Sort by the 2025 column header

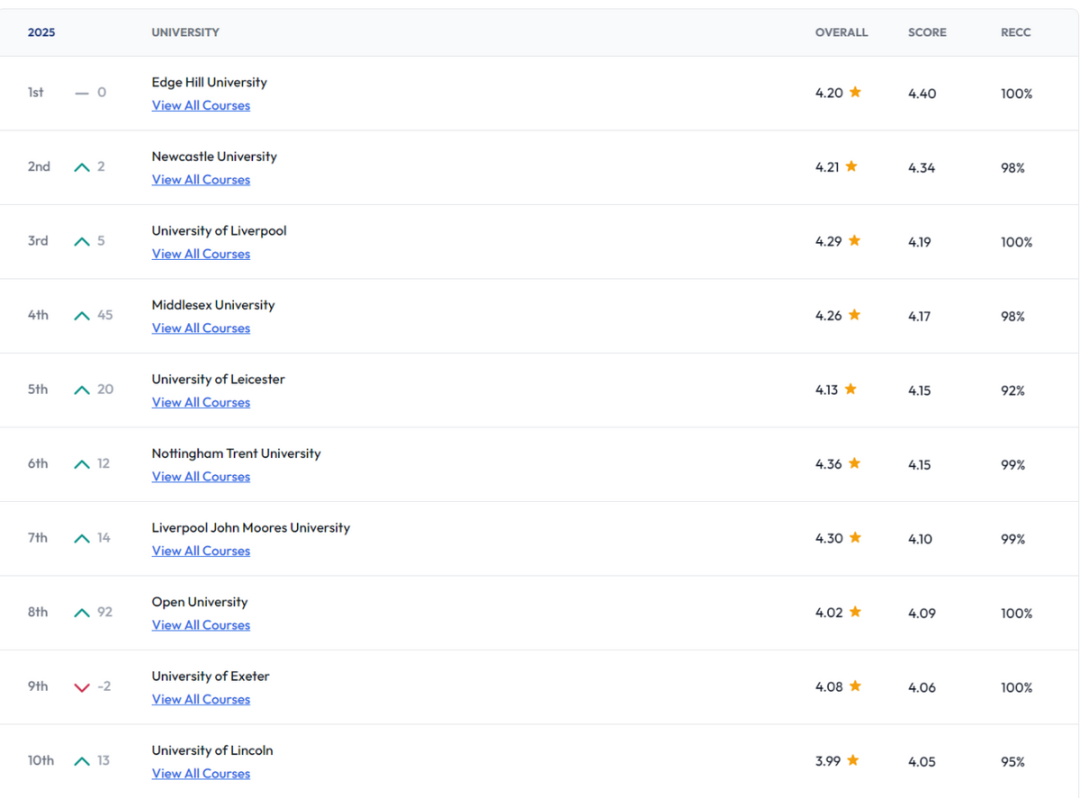pyautogui.click(x=41, y=32)
